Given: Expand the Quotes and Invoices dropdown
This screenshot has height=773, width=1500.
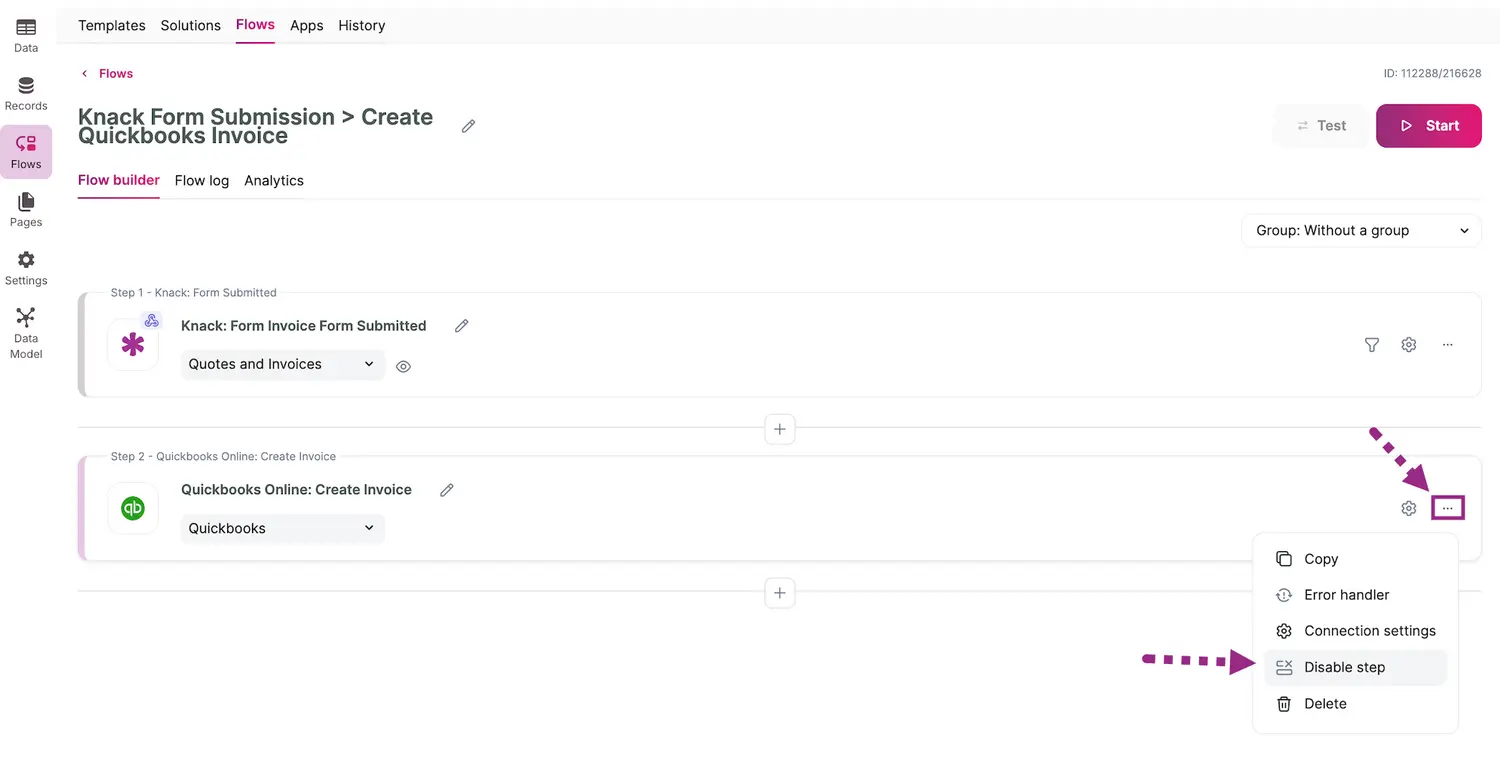Looking at the screenshot, I should (x=282, y=364).
